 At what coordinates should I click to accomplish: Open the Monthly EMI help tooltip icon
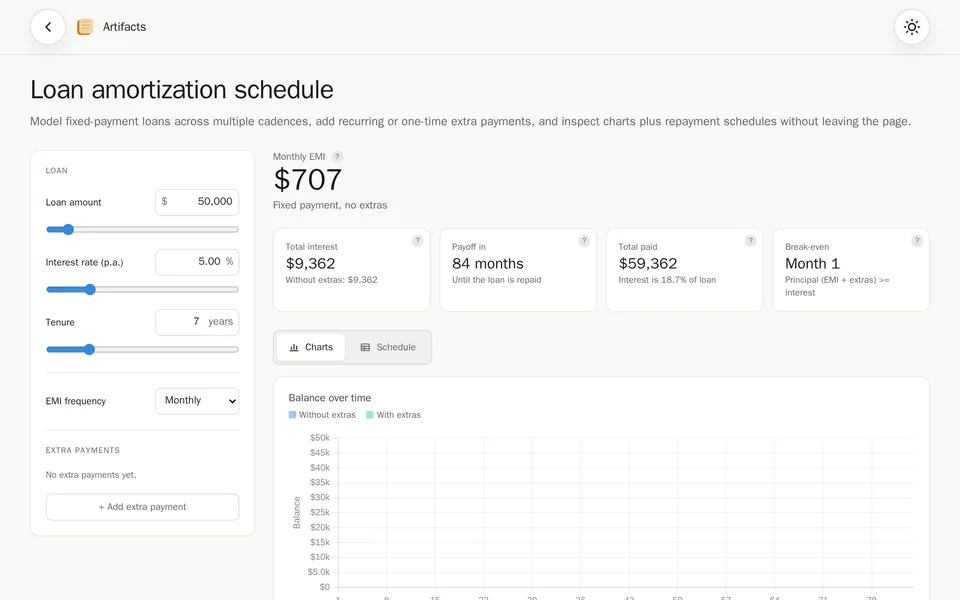click(337, 157)
